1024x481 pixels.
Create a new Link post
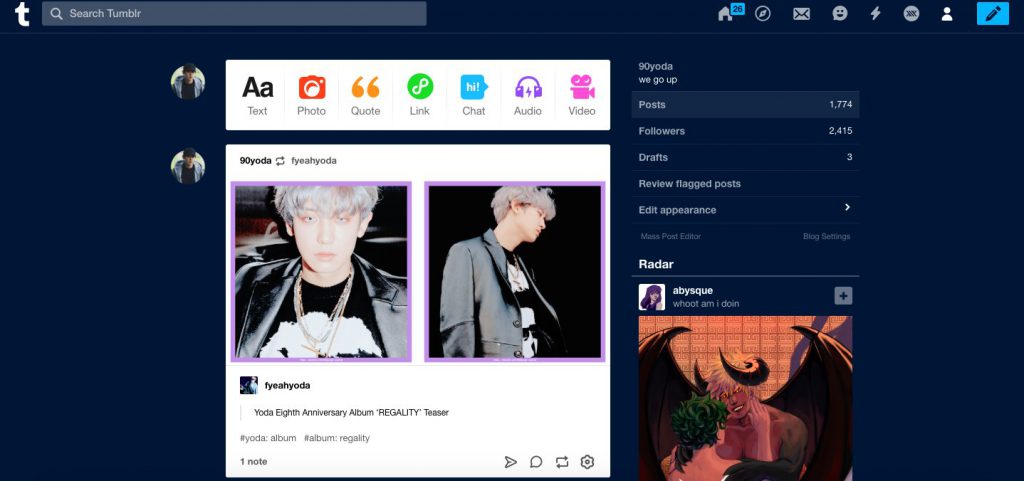[420, 95]
